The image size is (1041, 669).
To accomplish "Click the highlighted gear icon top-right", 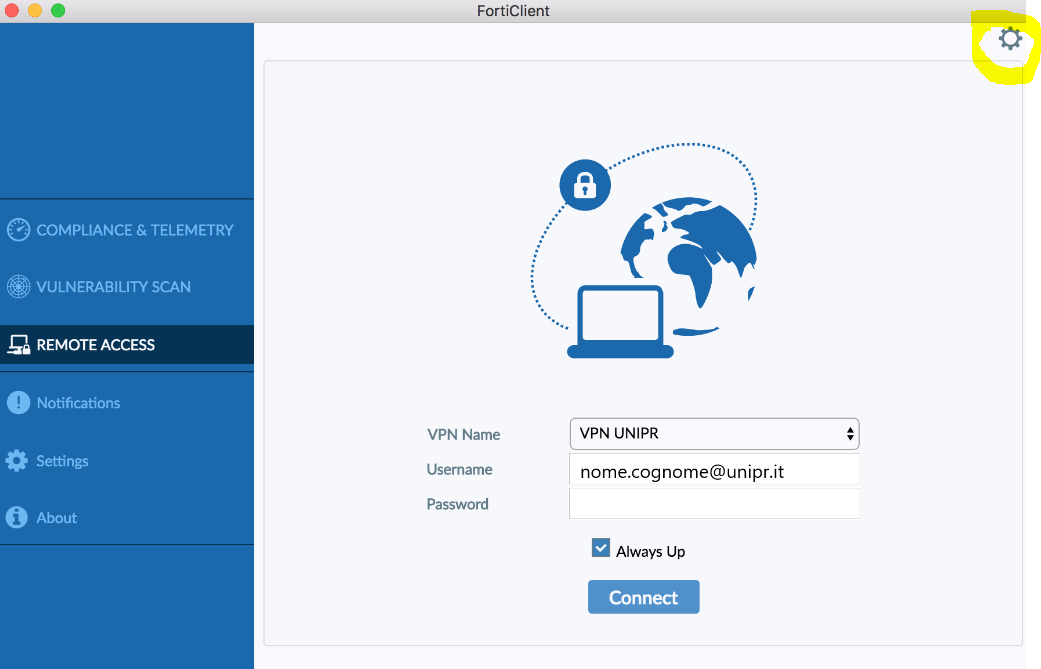I will 1010,40.
